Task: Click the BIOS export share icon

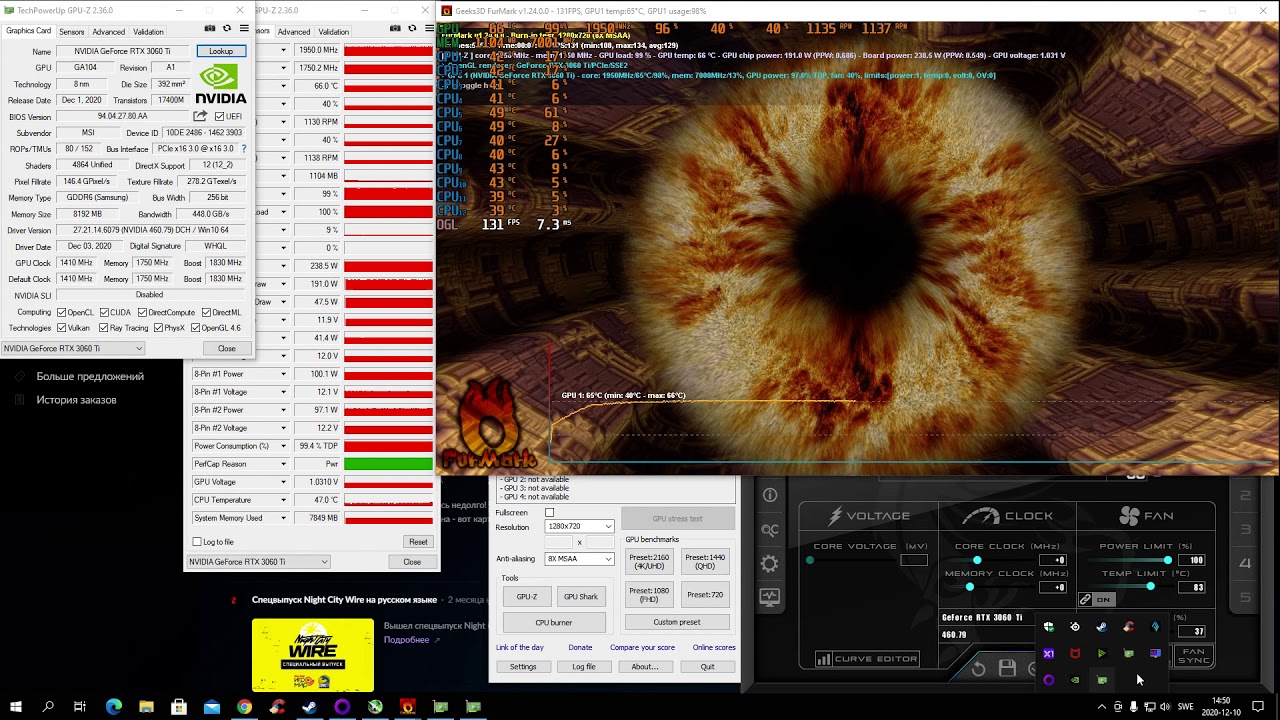Action: point(200,116)
